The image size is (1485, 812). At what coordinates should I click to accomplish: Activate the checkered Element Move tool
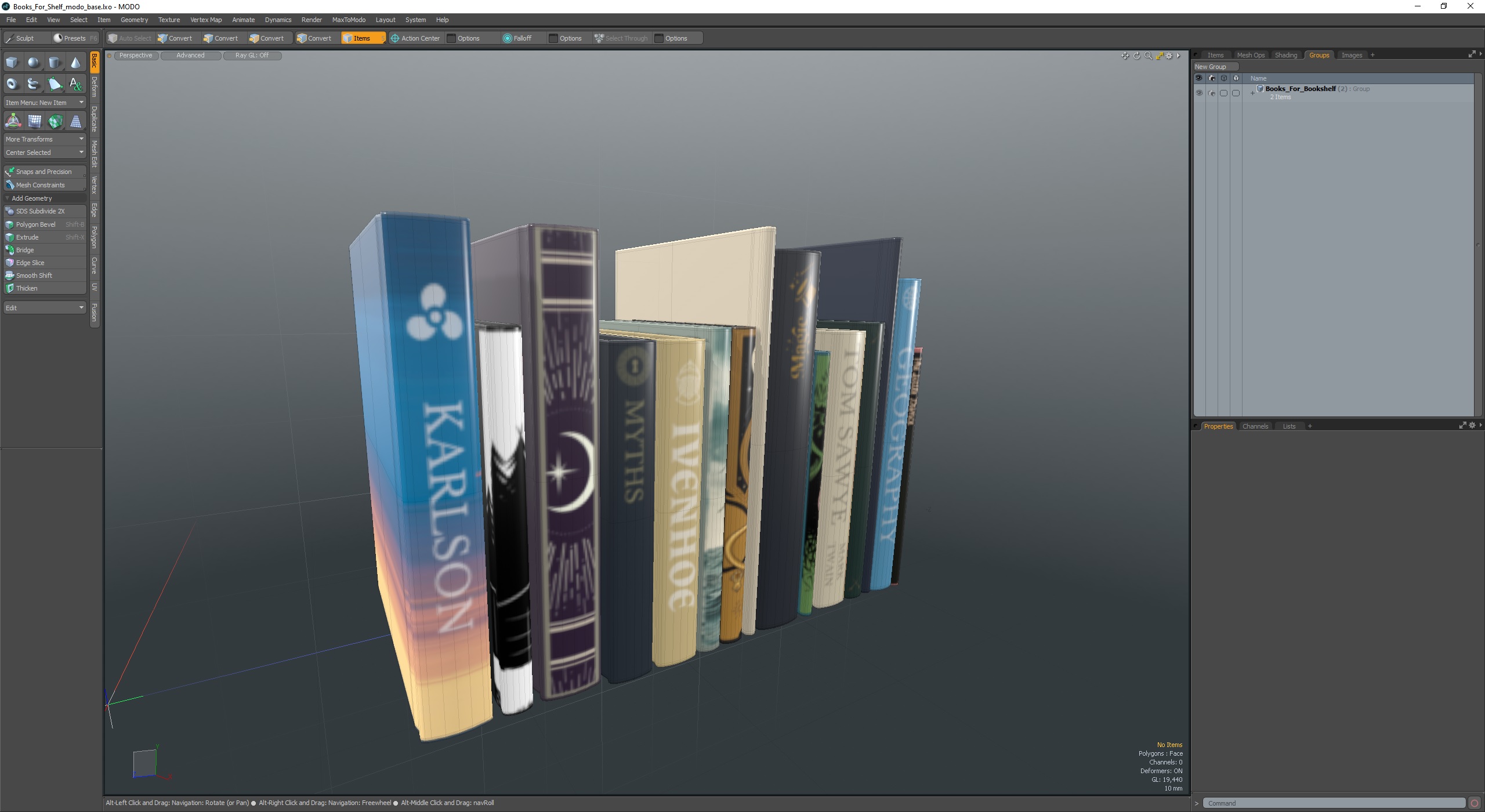click(x=55, y=121)
